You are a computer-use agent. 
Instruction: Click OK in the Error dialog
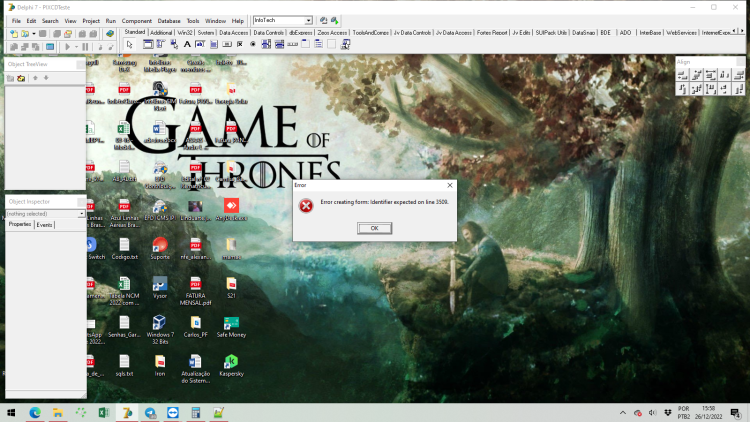pyautogui.click(x=375, y=228)
